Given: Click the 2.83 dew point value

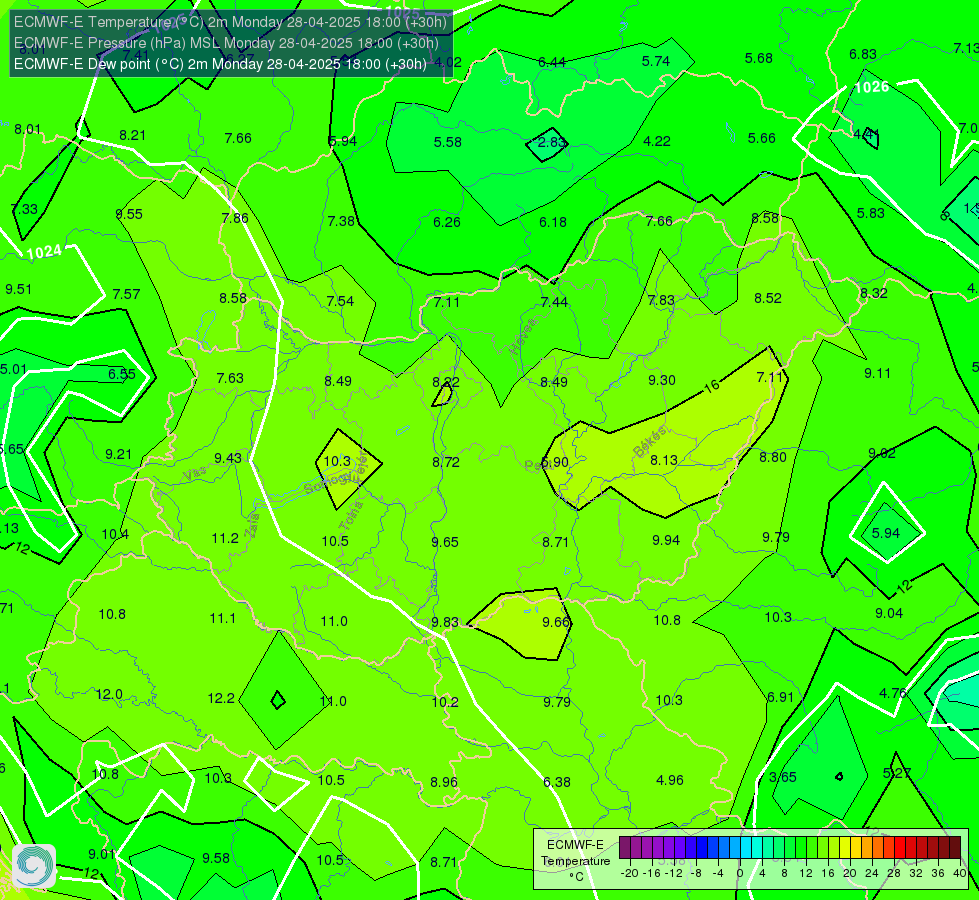Looking at the screenshot, I should coord(551,142).
